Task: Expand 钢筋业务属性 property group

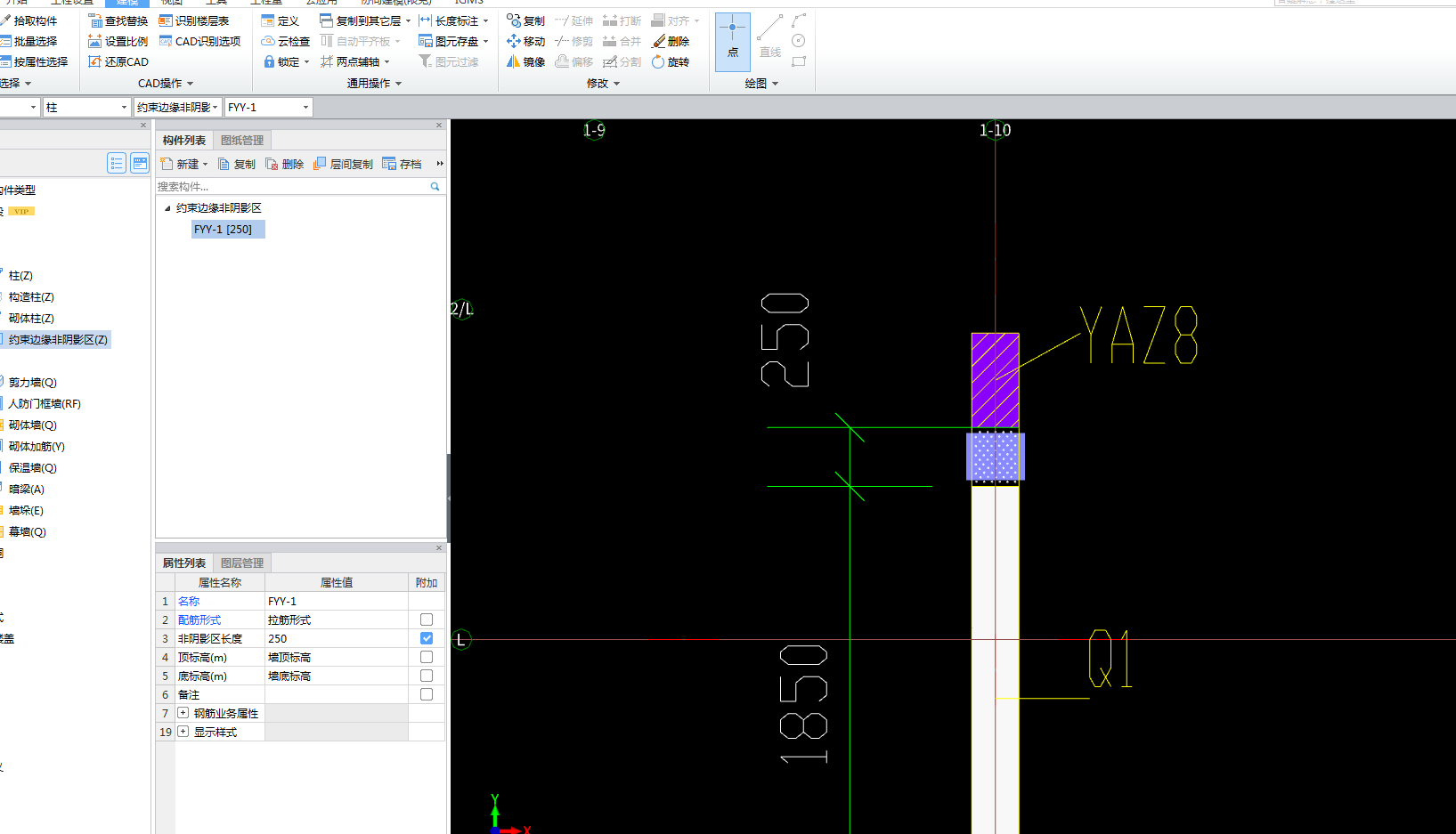Action: (x=183, y=713)
